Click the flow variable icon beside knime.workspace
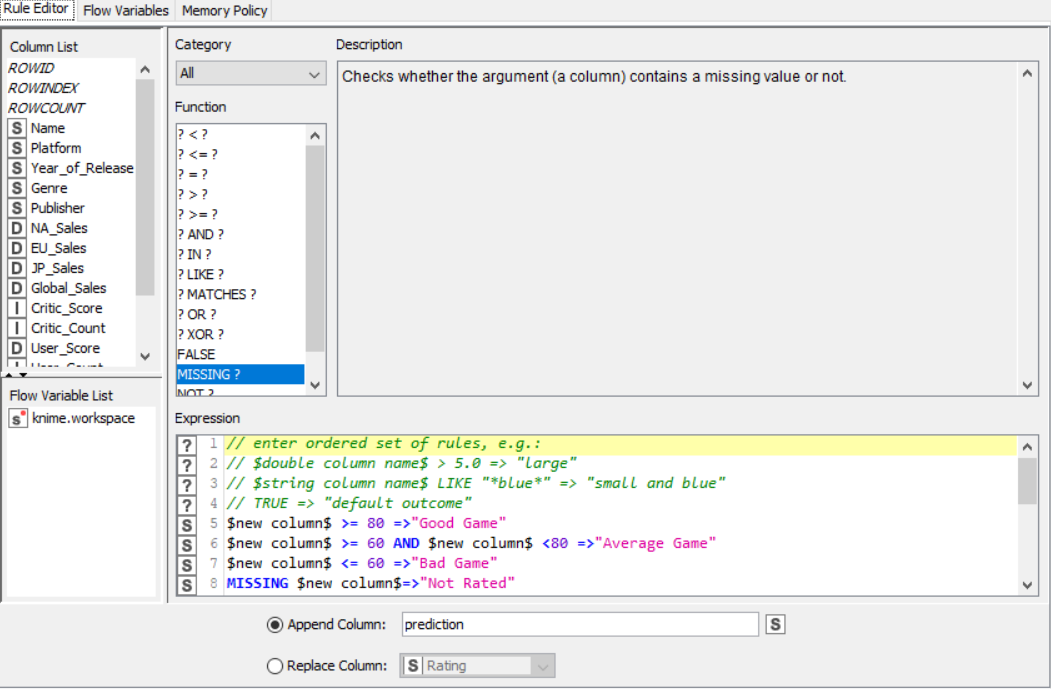 18,418
